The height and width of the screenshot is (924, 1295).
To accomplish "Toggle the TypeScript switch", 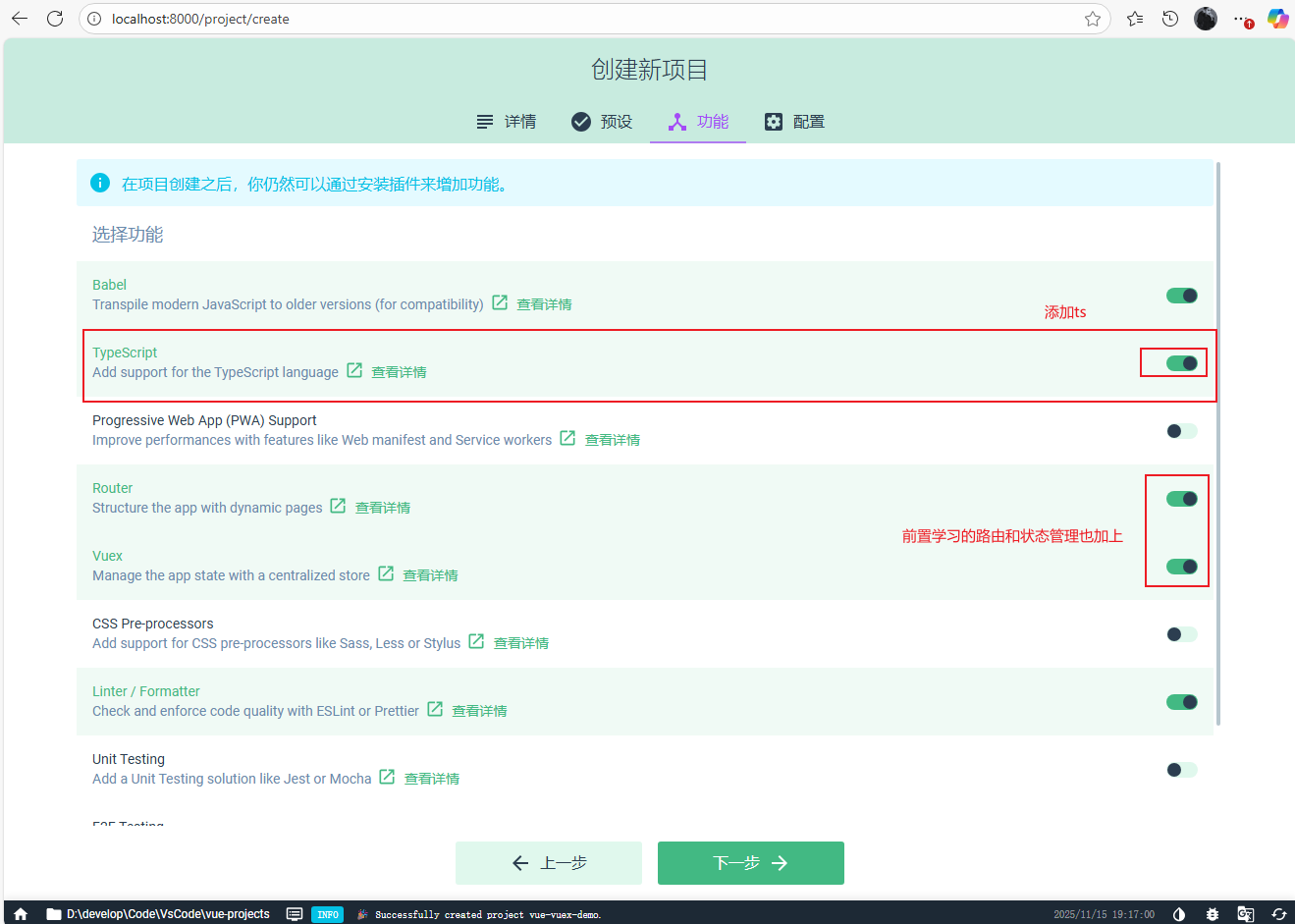I will pyautogui.click(x=1182, y=363).
